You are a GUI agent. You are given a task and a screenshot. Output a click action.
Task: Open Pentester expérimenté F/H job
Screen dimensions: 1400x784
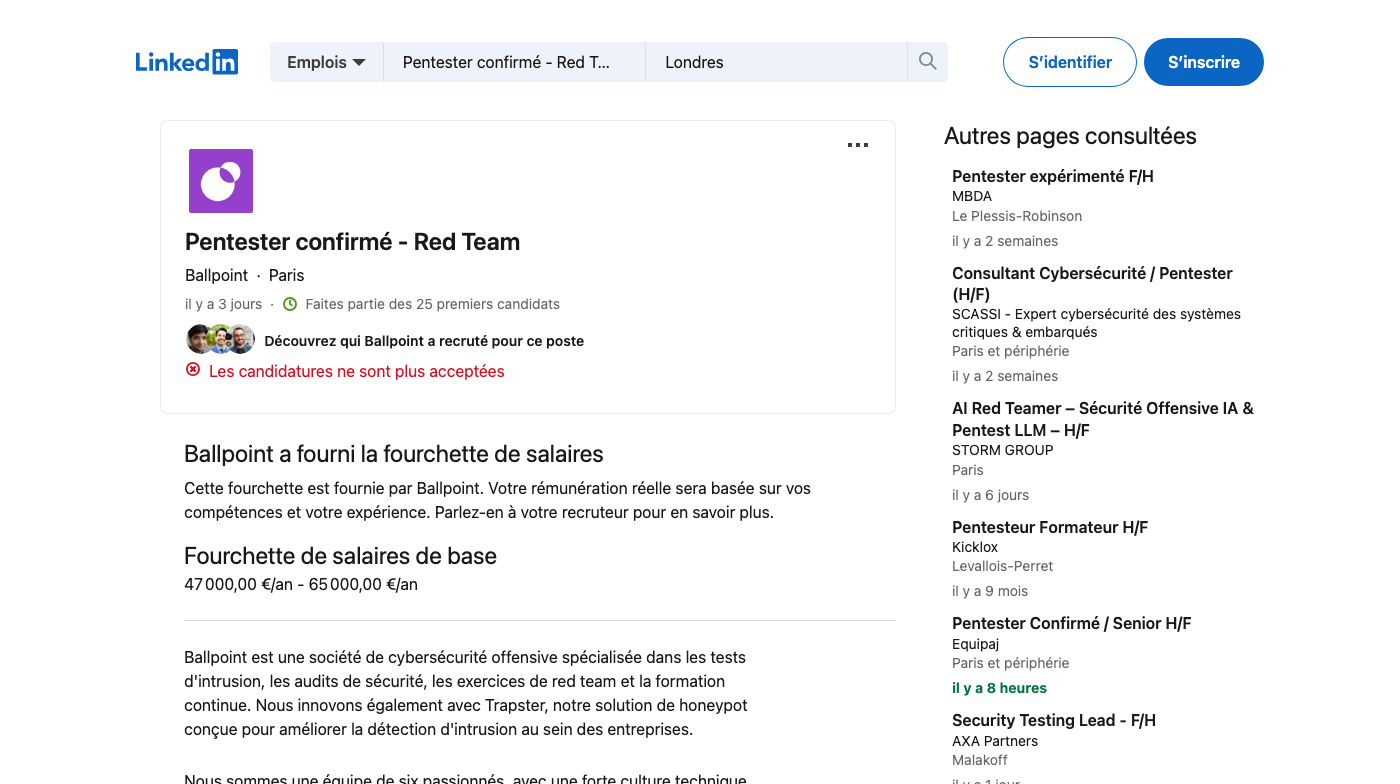(1053, 176)
